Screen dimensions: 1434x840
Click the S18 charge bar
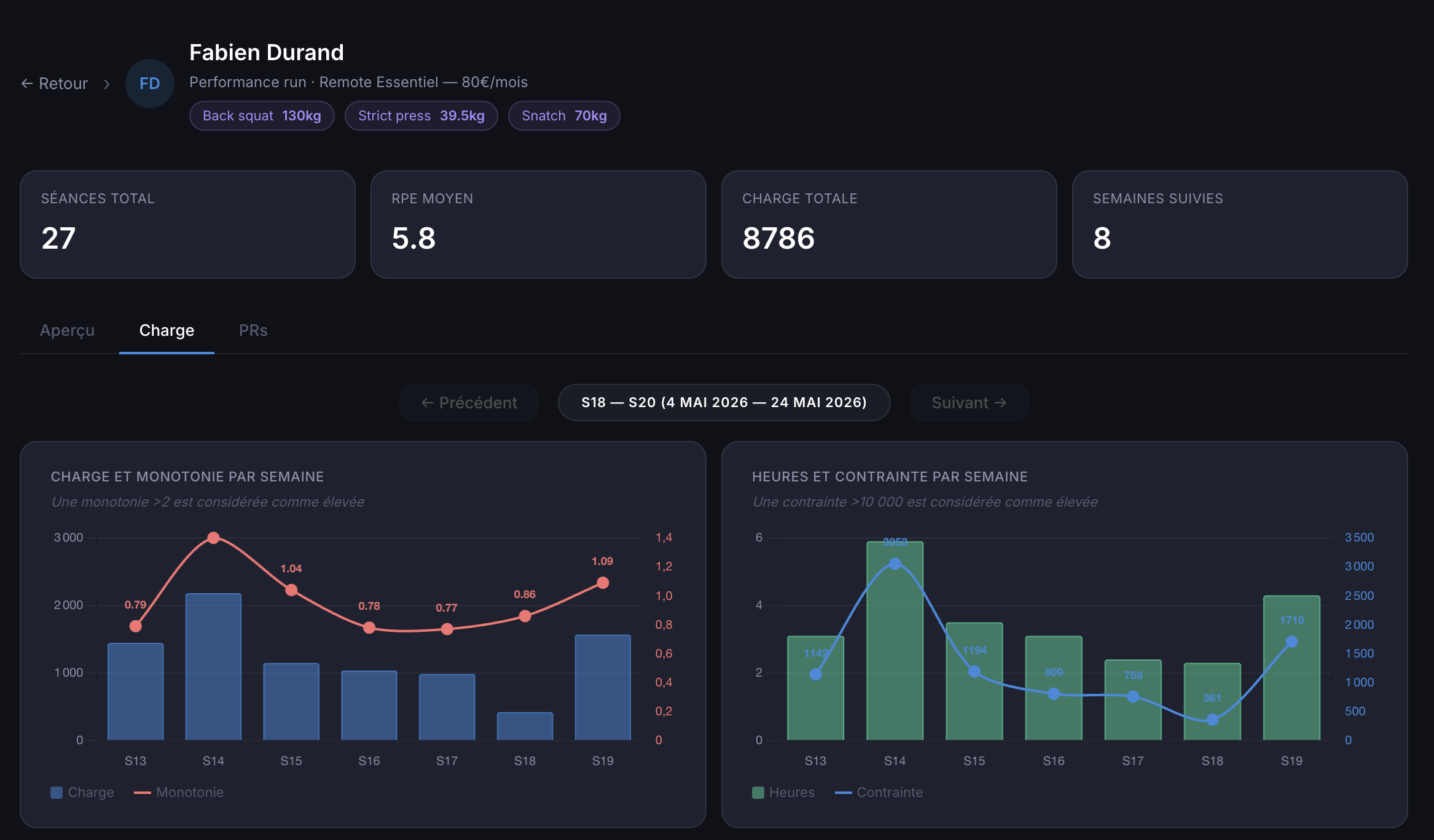tap(525, 726)
